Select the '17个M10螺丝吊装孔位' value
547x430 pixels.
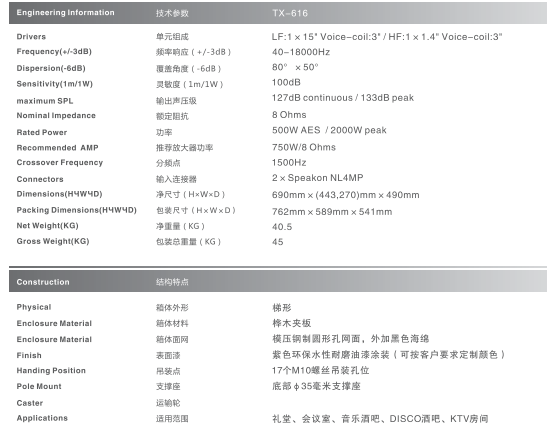coord(321,370)
